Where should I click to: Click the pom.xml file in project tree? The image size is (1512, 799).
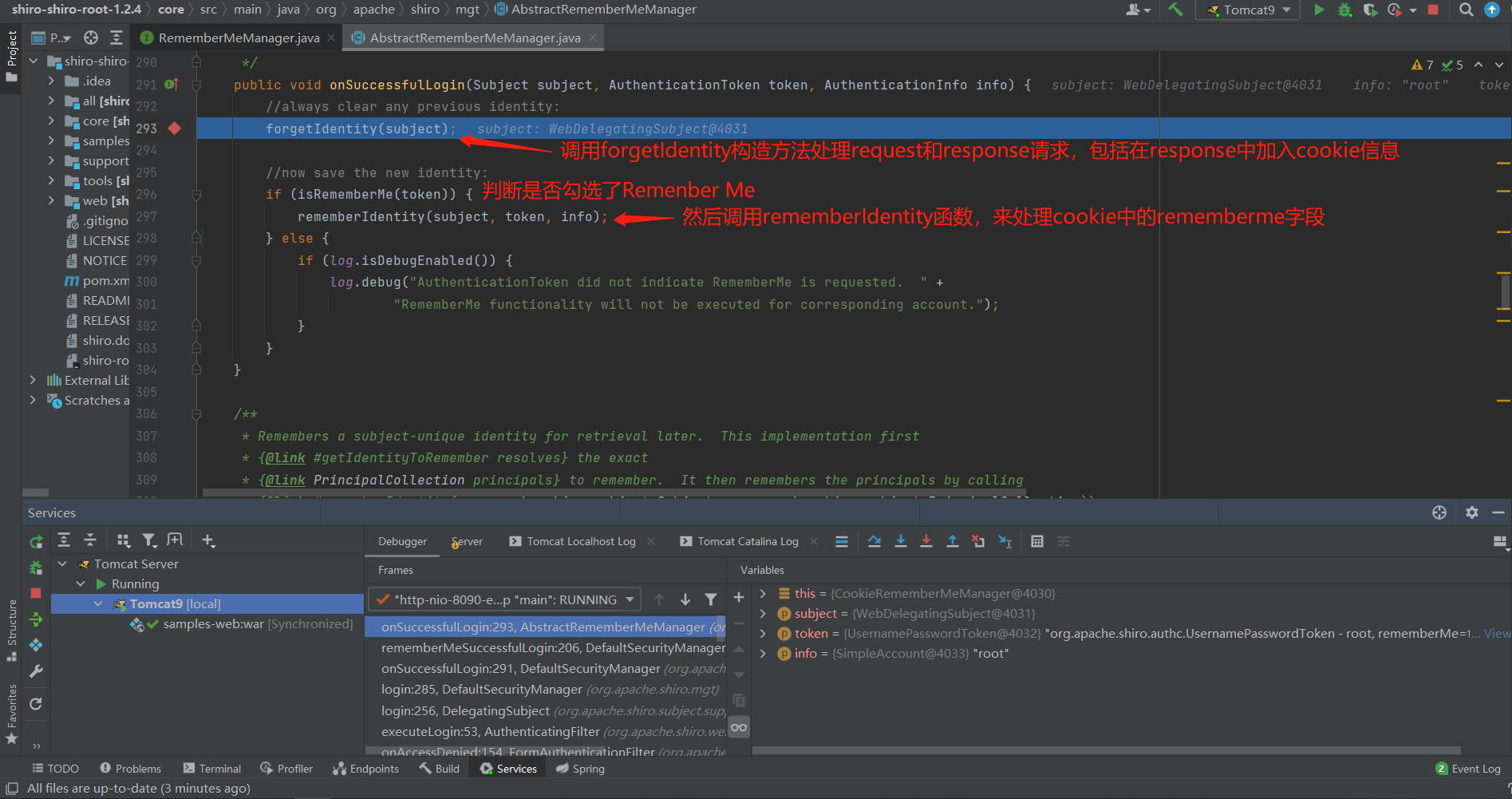pyautogui.click(x=97, y=280)
